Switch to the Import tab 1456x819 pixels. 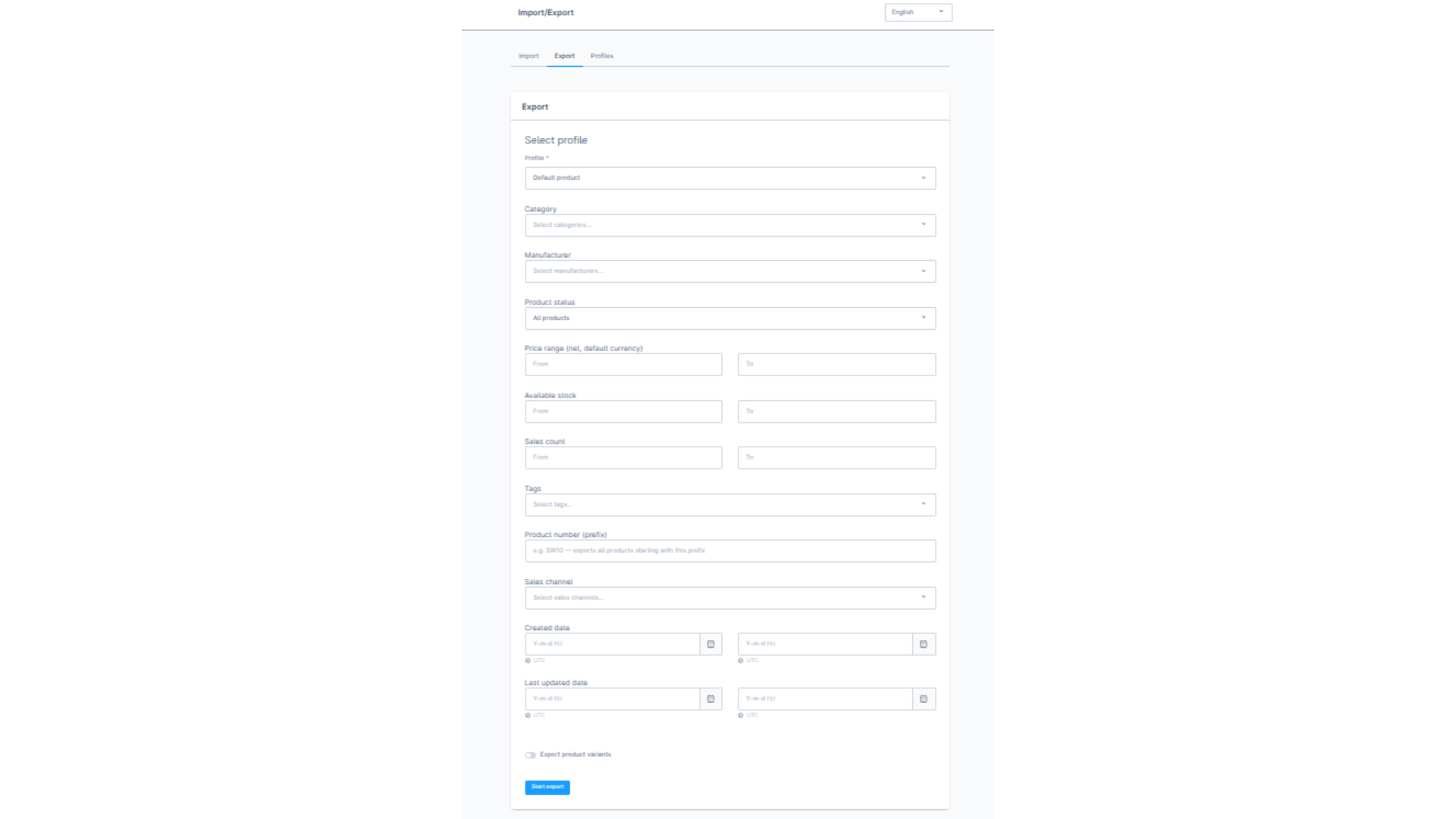point(529,56)
